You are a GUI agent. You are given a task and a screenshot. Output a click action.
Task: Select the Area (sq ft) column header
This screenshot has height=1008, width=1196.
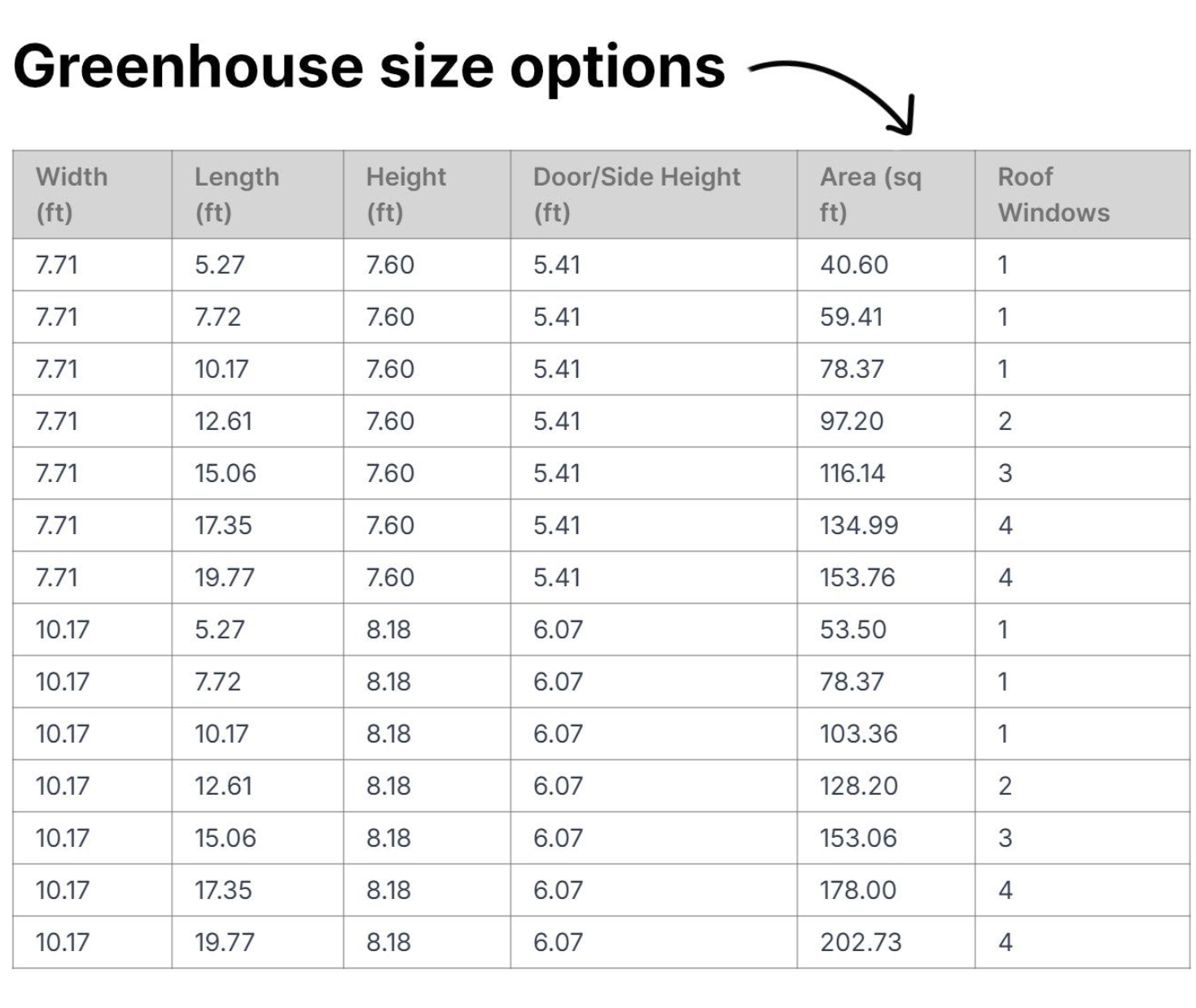(870, 194)
